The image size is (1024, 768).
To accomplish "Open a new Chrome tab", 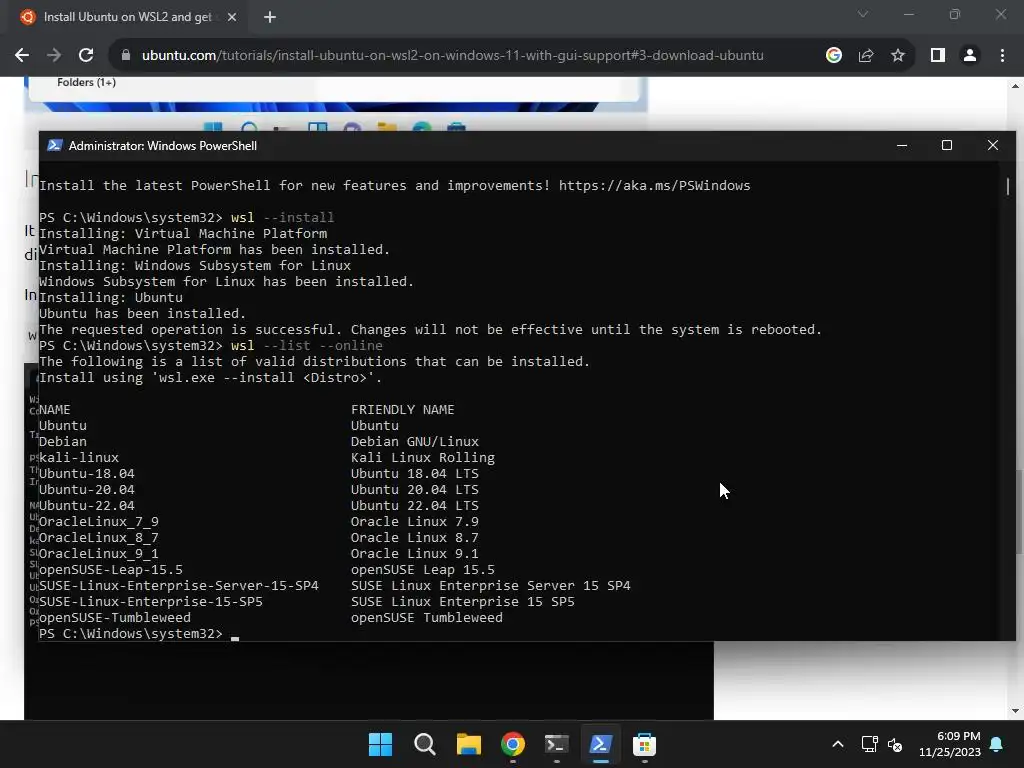I will click(270, 17).
